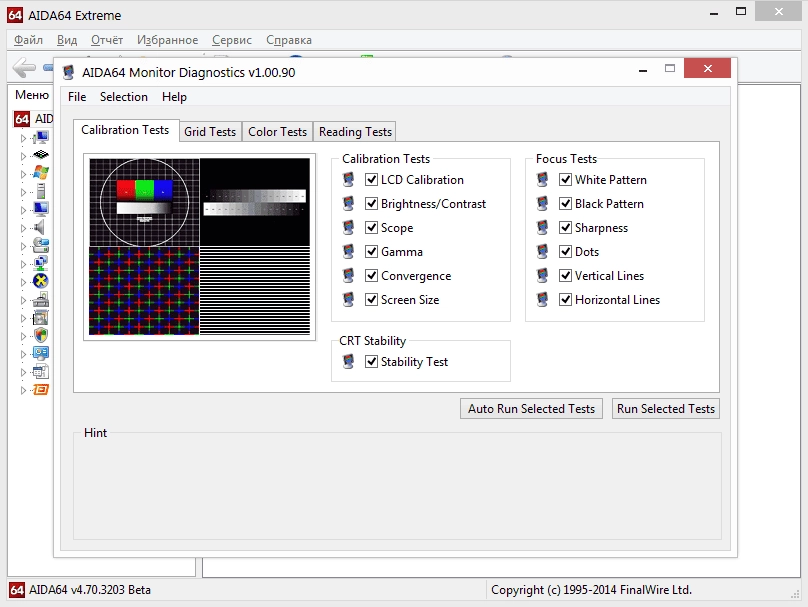Select the Config icon in the tree
Screen dimensions: 808x607
(x=40, y=353)
